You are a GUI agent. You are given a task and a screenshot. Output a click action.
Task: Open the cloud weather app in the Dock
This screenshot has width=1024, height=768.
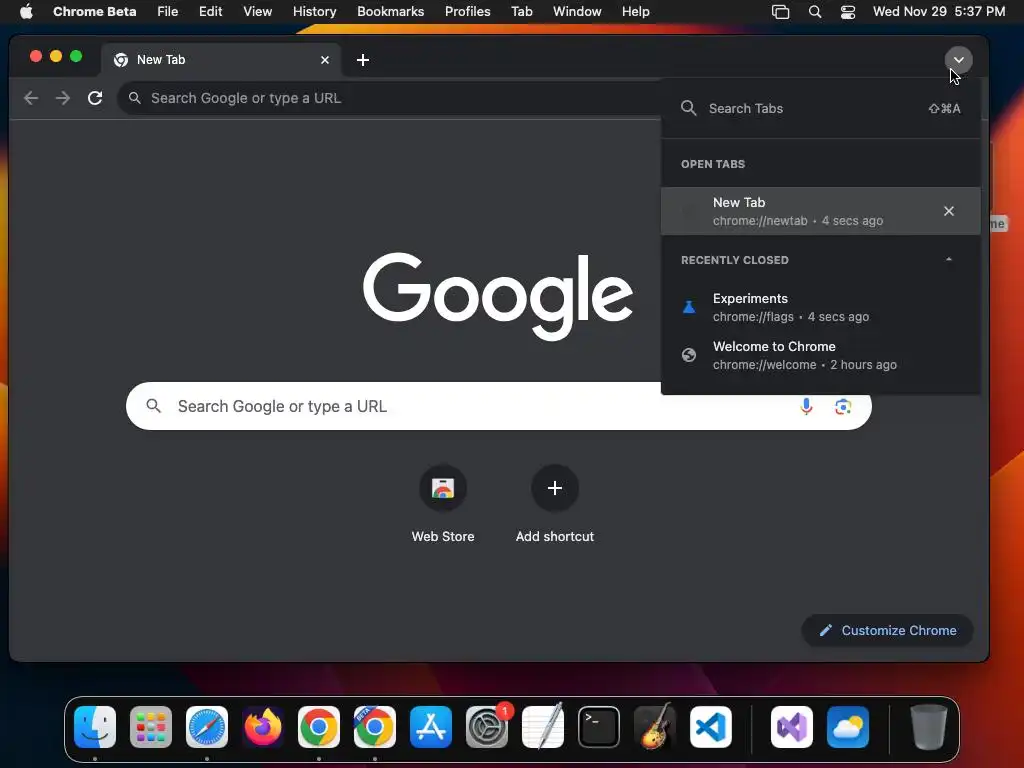pos(848,727)
